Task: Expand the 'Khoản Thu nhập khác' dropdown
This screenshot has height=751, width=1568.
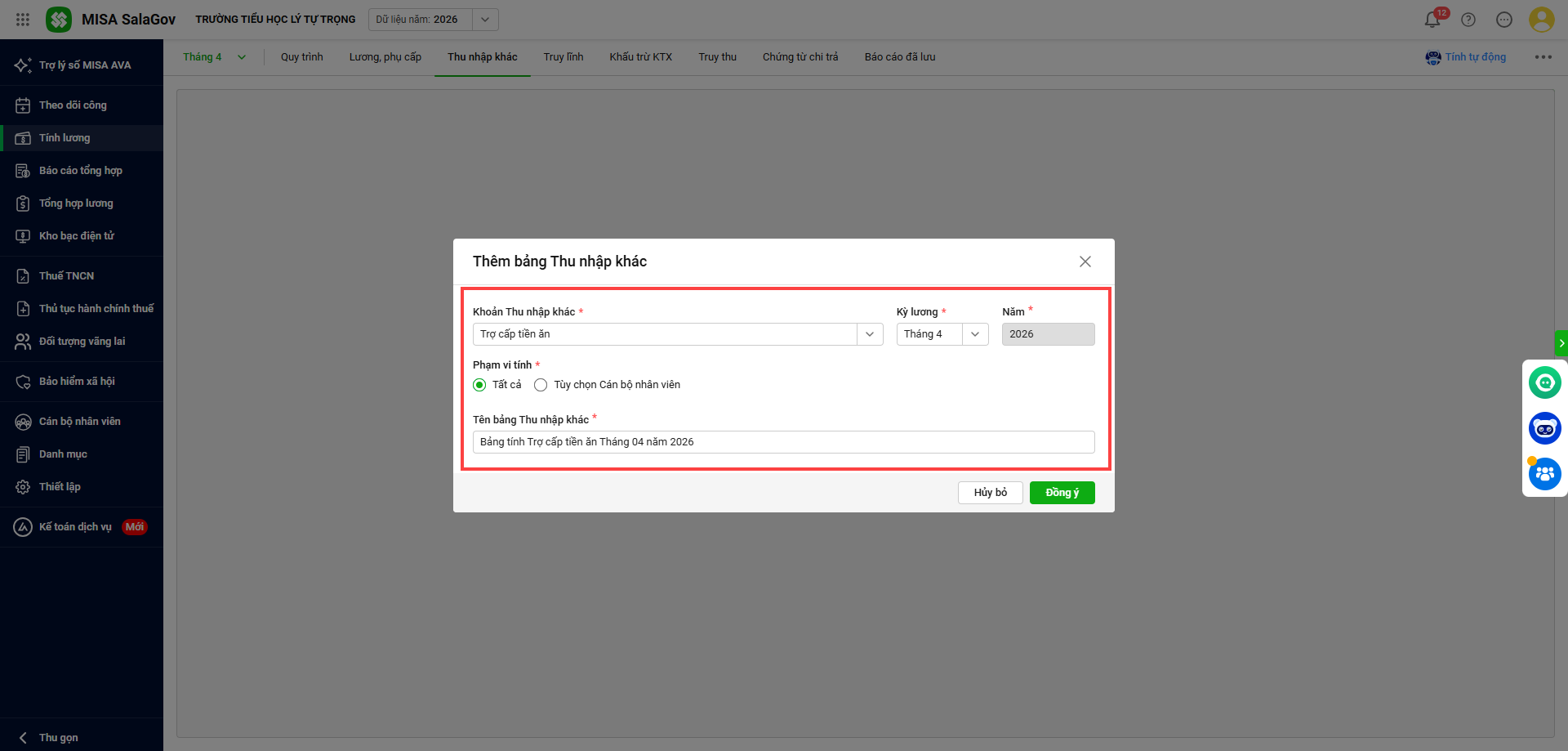Action: pyautogui.click(x=870, y=334)
